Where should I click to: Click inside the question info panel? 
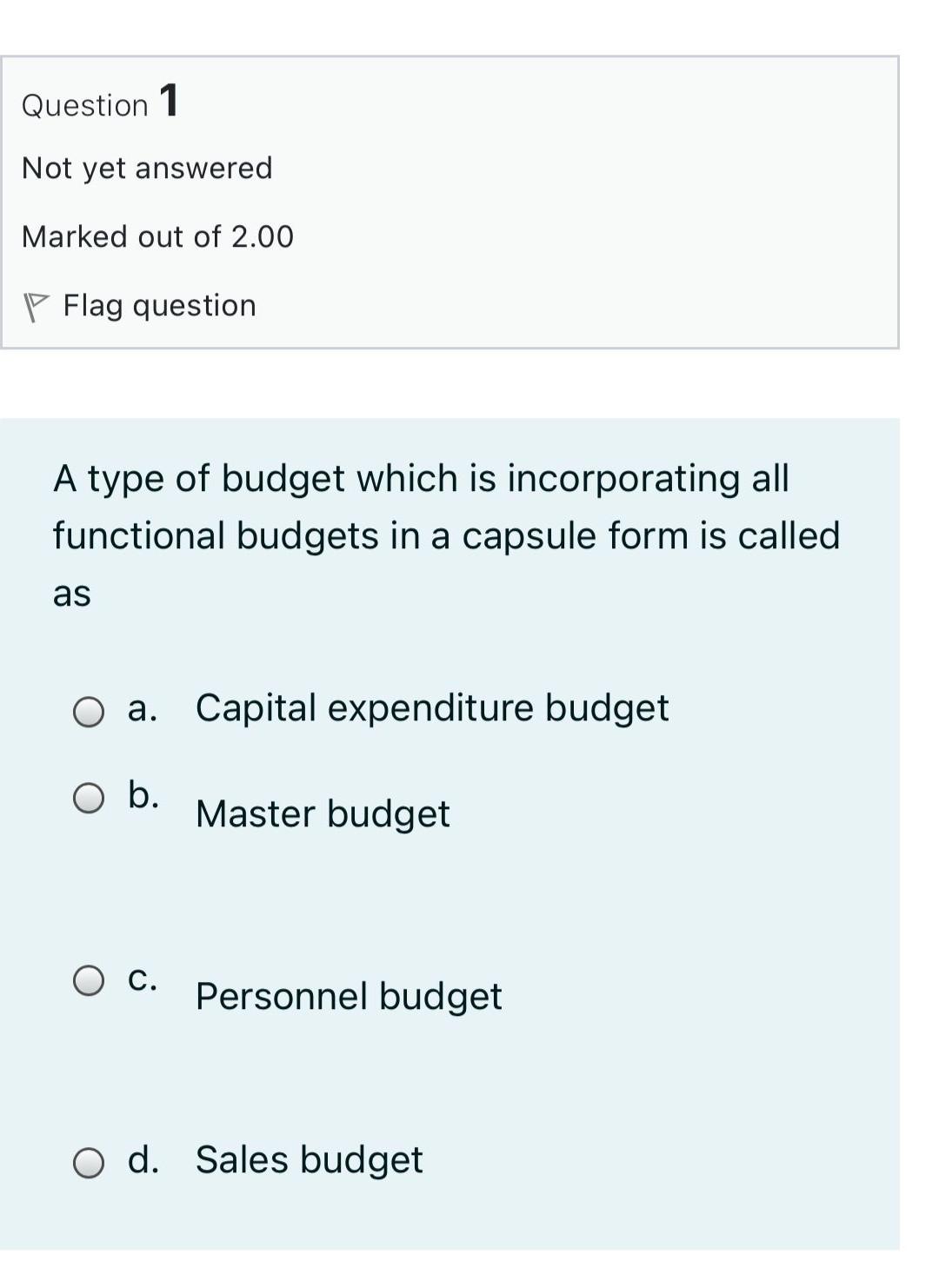(x=452, y=200)
